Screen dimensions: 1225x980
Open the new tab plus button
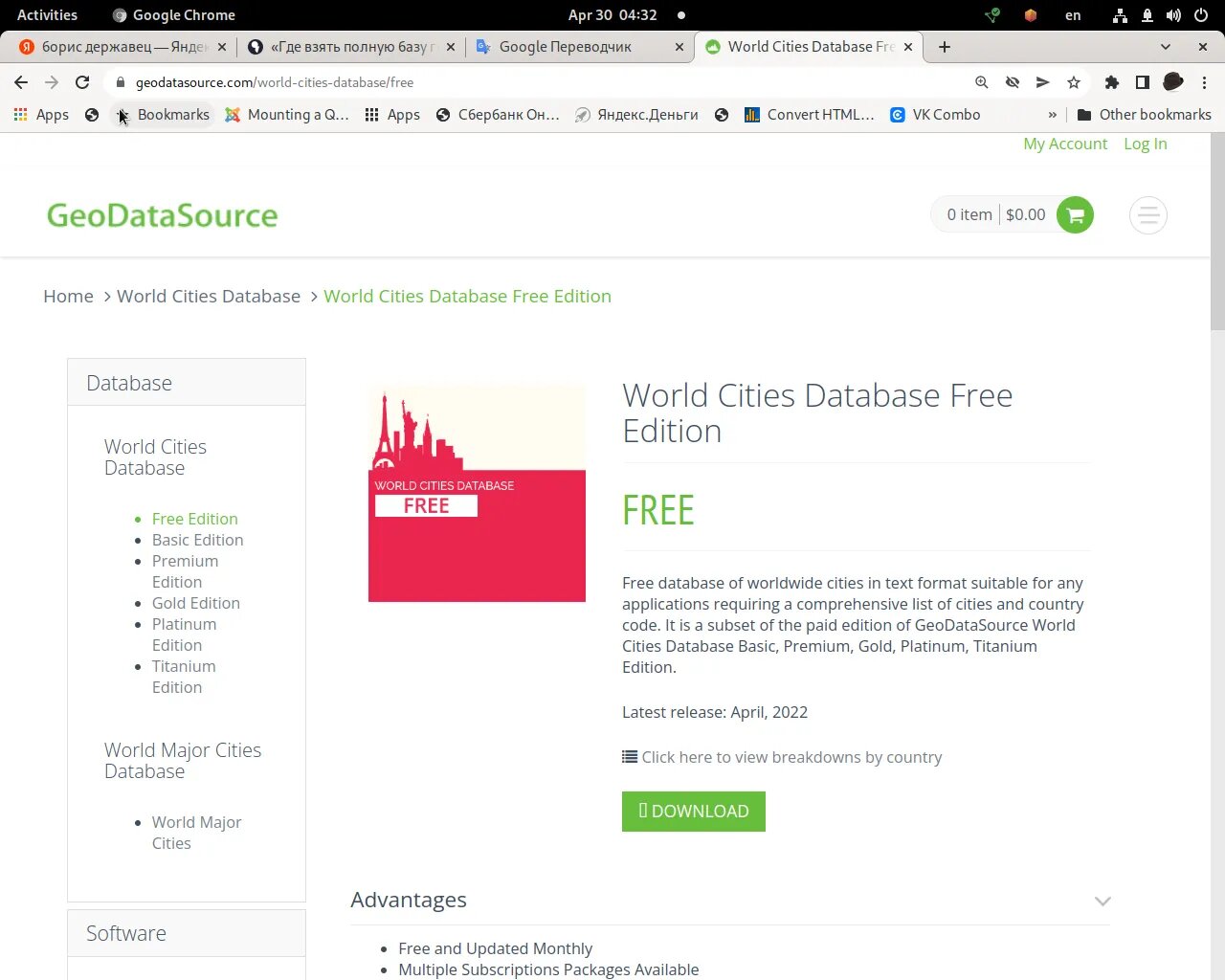tap(945, 47)
